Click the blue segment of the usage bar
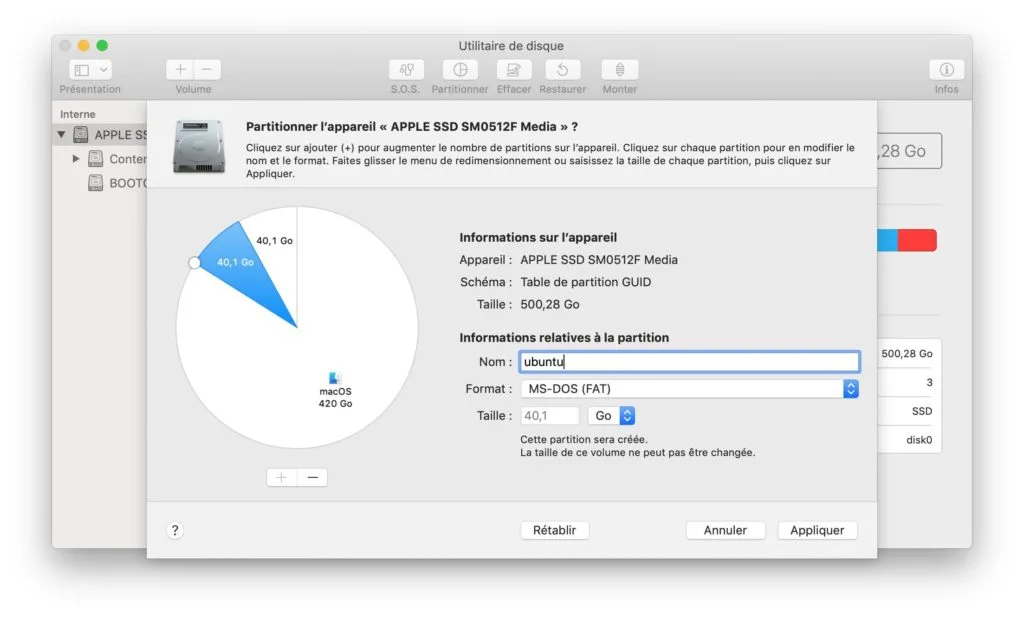1024x617 pixels. [888, 240]
